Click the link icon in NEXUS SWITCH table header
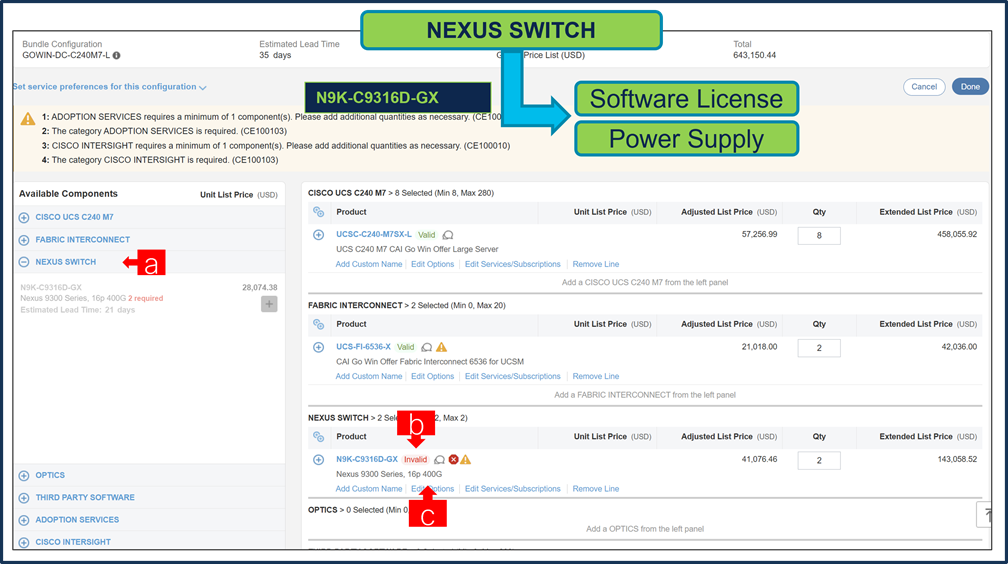The image size is (1008, 564). pos(318,437)
